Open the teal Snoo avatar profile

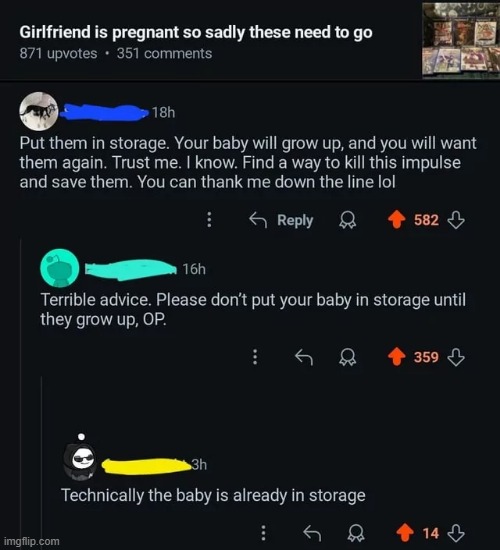coord(60,268)
